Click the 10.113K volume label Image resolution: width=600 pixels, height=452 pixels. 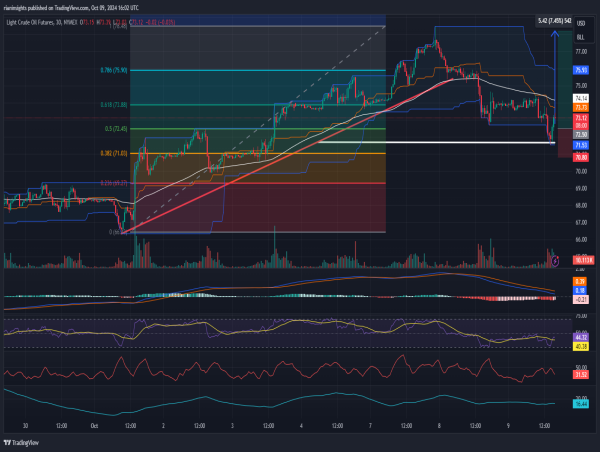[584, 260]
